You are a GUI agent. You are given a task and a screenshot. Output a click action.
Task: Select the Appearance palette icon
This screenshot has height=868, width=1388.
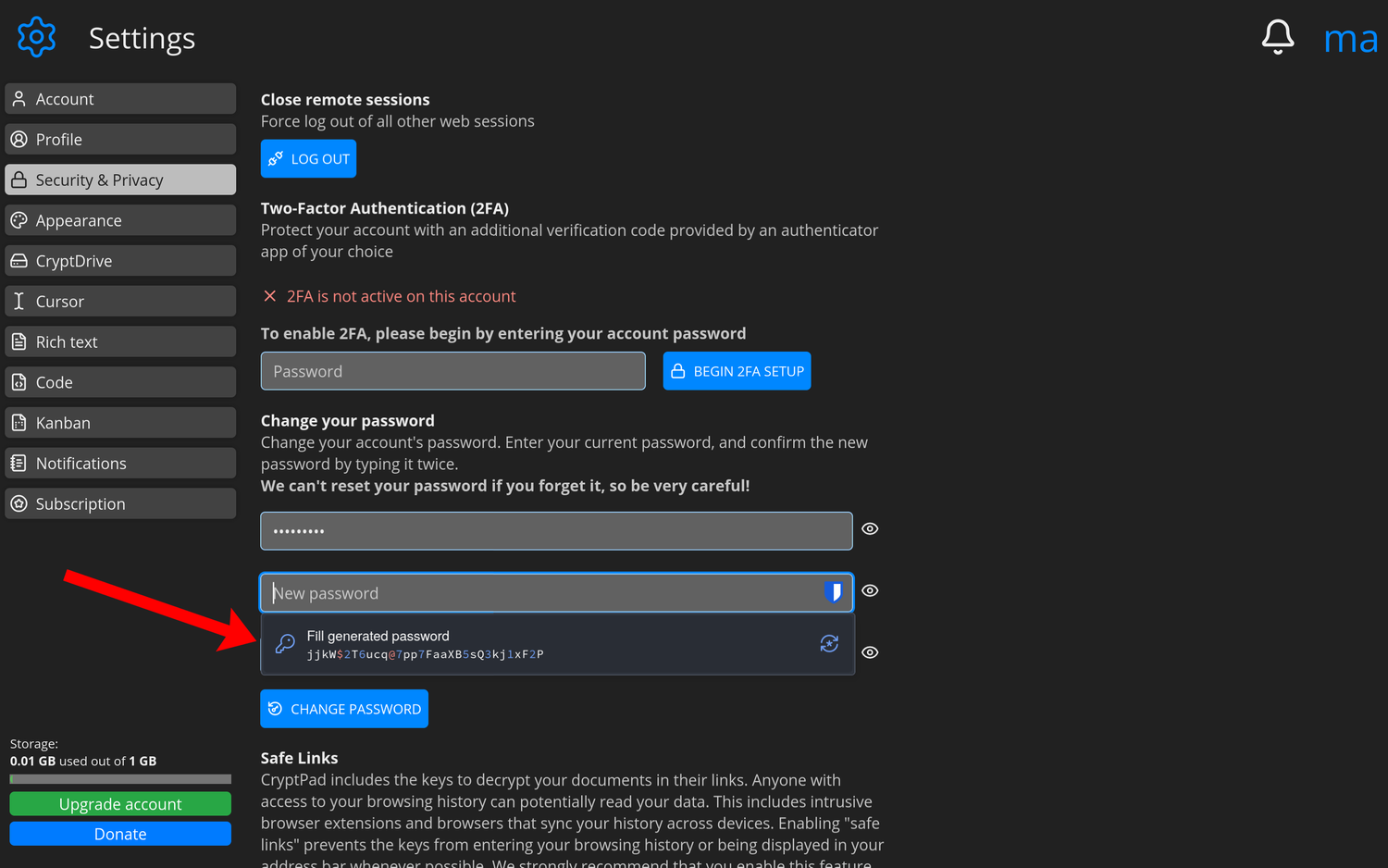click(x=19, y=219)
